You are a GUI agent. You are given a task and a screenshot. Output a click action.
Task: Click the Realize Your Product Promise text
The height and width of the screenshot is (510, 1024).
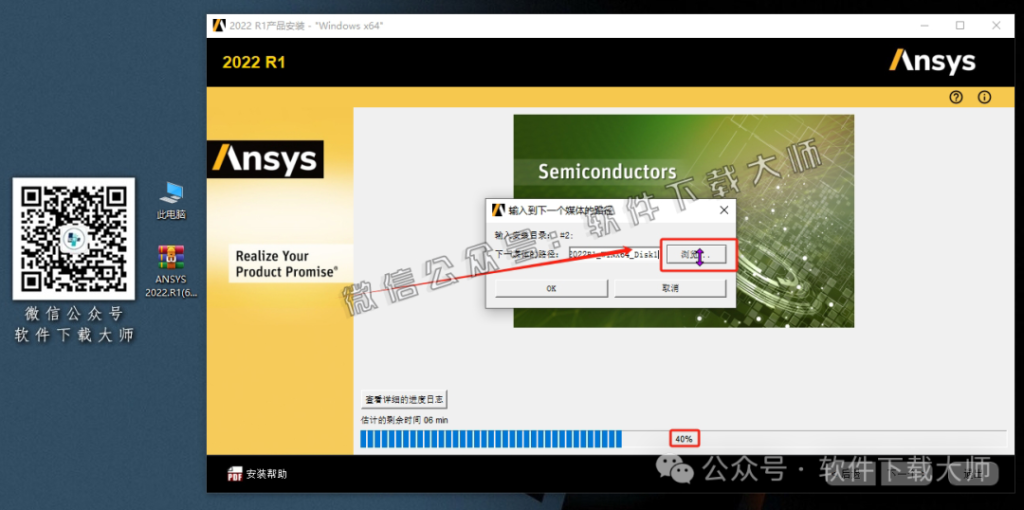[287, 264]
